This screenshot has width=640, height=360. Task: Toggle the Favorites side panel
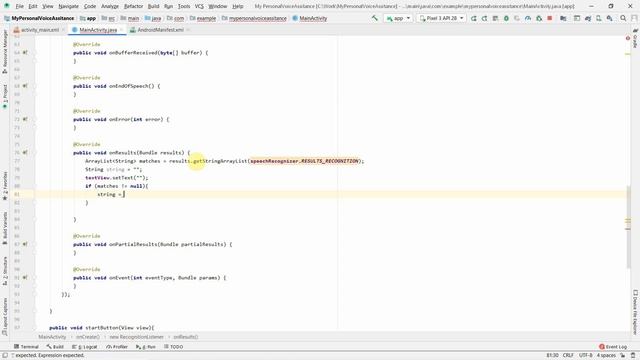tap(5, 186)
